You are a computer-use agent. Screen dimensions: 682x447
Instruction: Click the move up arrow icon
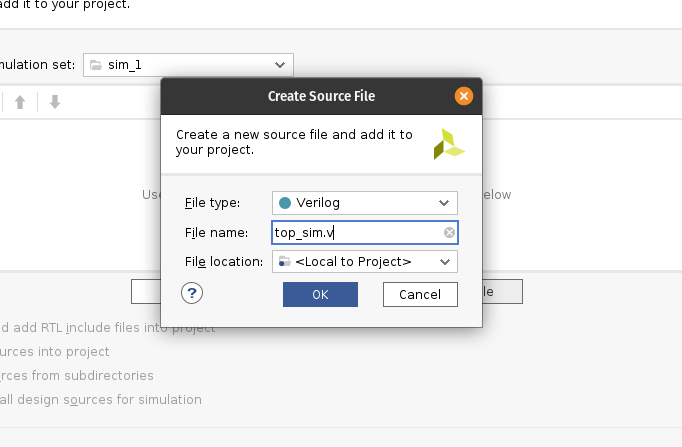(20, 102)
